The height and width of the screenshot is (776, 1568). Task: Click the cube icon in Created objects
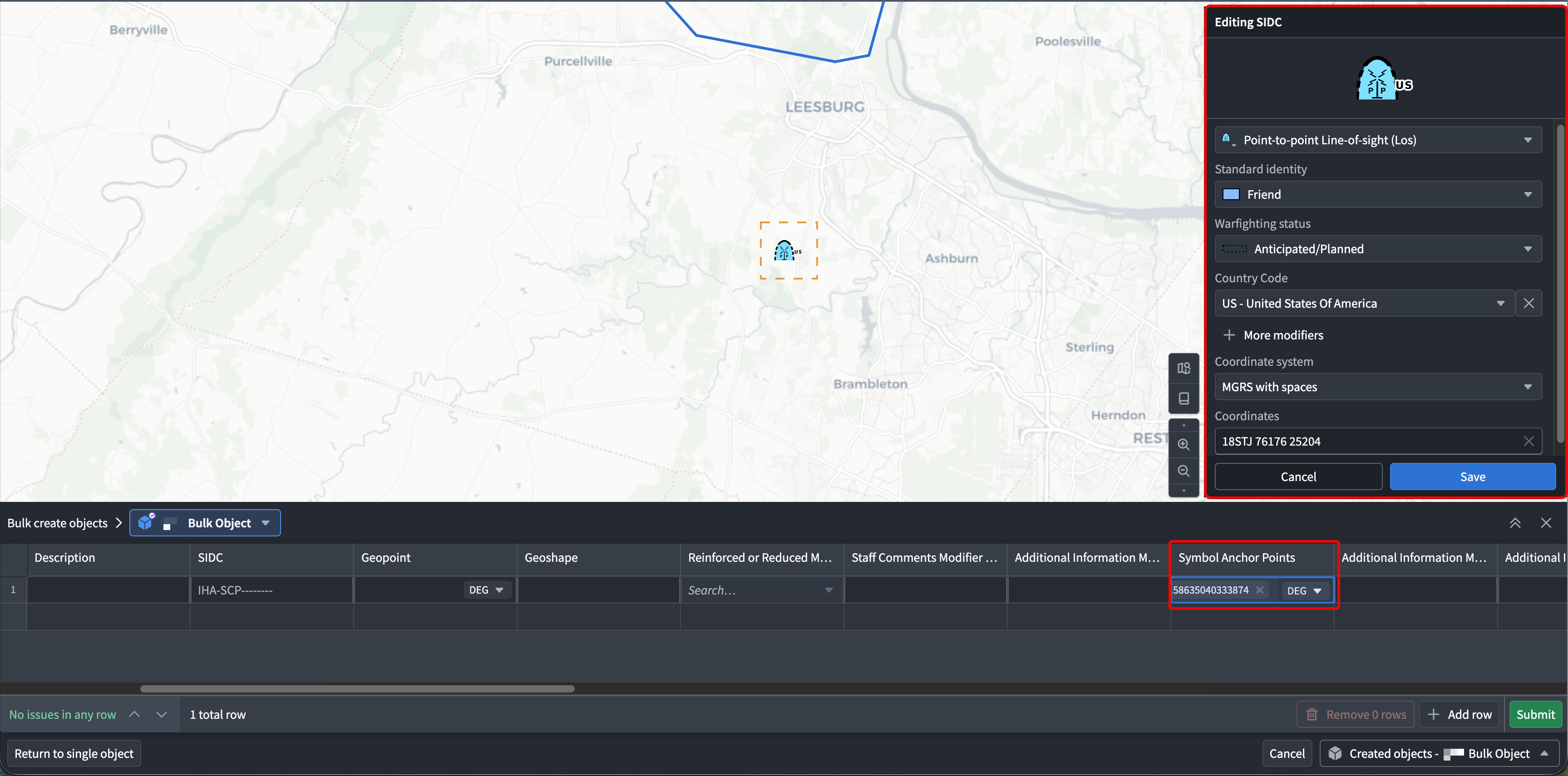click(1334, 753)
